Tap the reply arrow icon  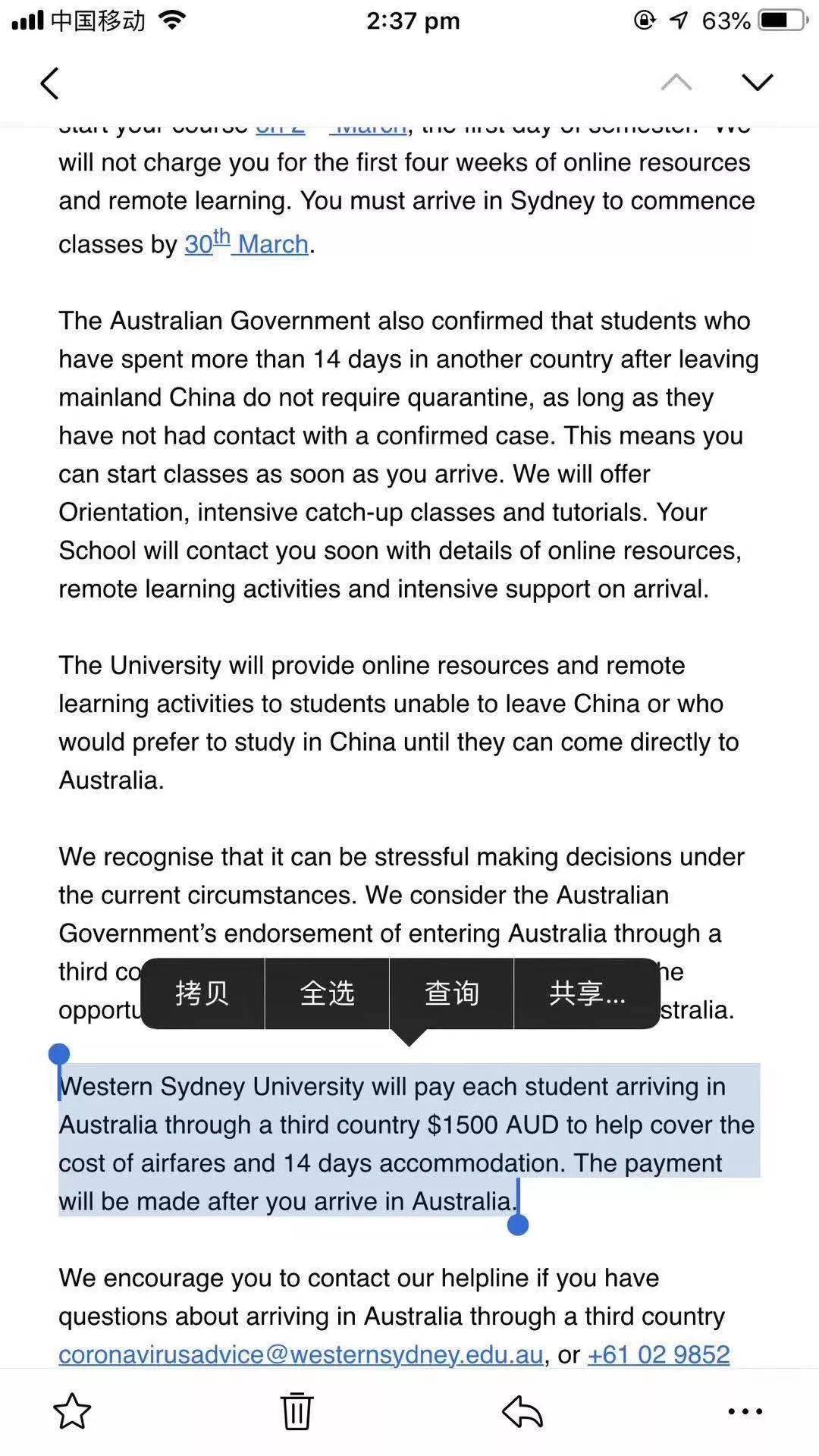522,1411
